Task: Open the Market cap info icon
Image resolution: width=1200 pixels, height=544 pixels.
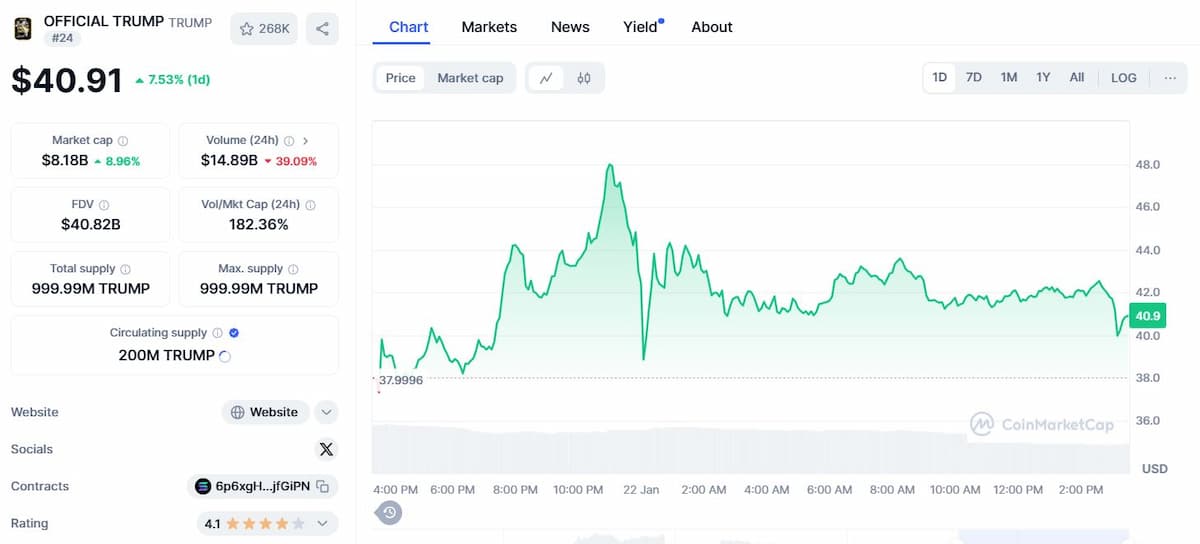Action: [x=123, y=141]
